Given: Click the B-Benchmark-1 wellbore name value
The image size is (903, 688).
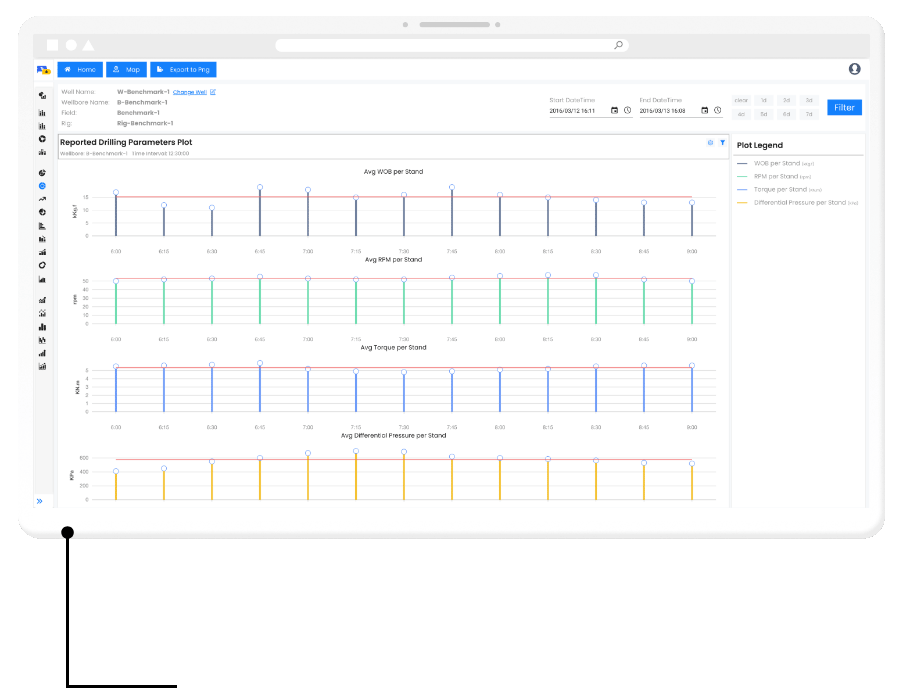Looking at the screenshot, I should point(142,102).
